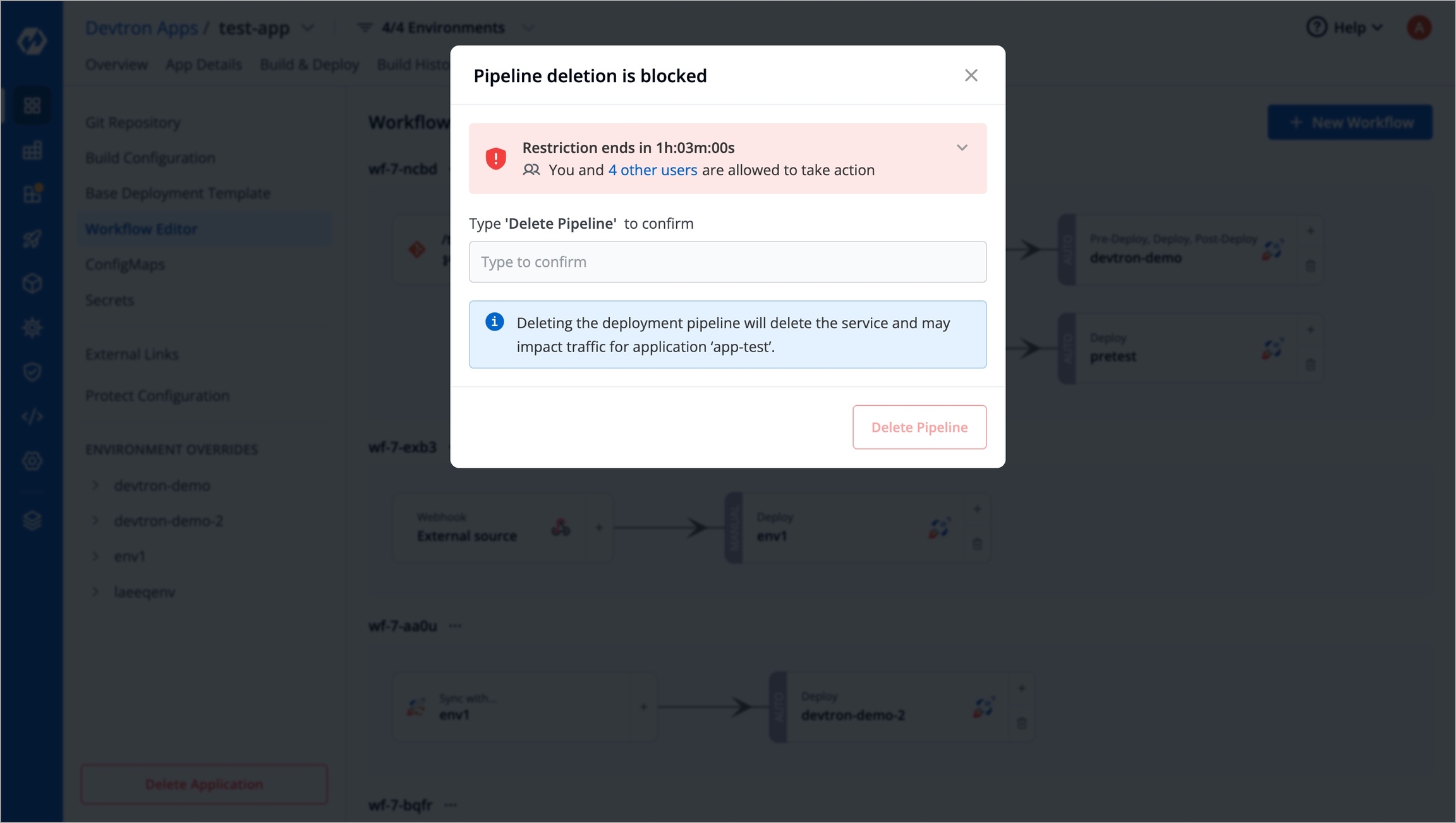Open the Help menu
This screenshot has width=1456, height=823.
point(1345,28)
